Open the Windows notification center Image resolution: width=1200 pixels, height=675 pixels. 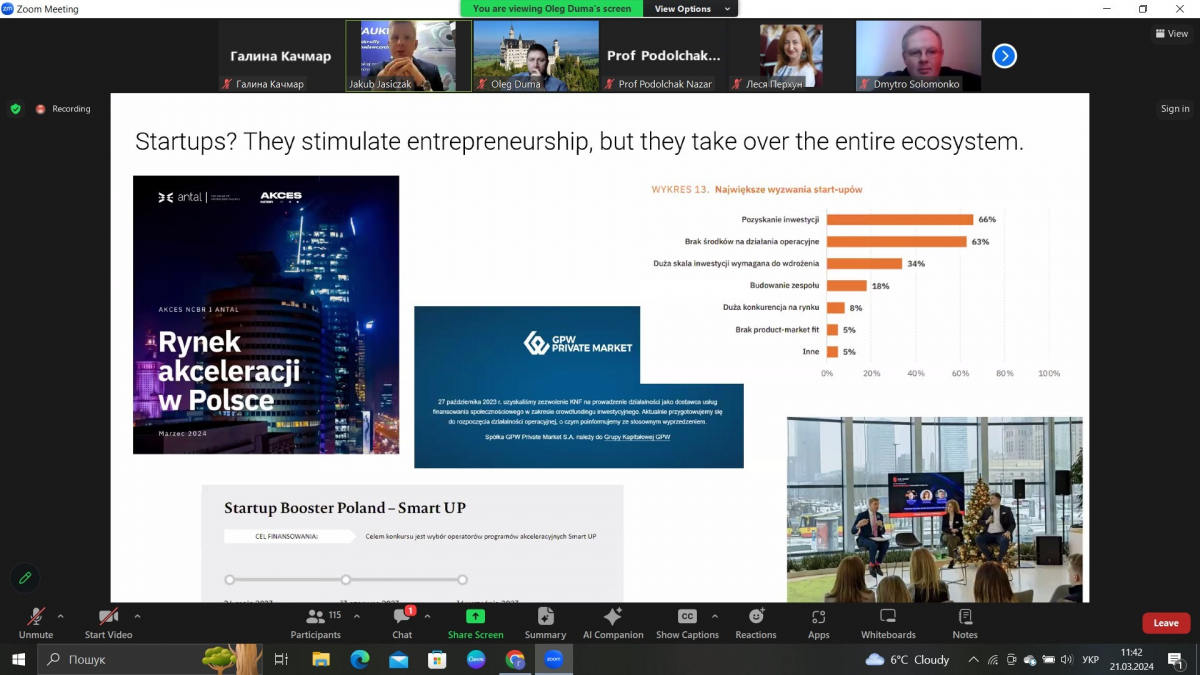(x=1176, y=659)
